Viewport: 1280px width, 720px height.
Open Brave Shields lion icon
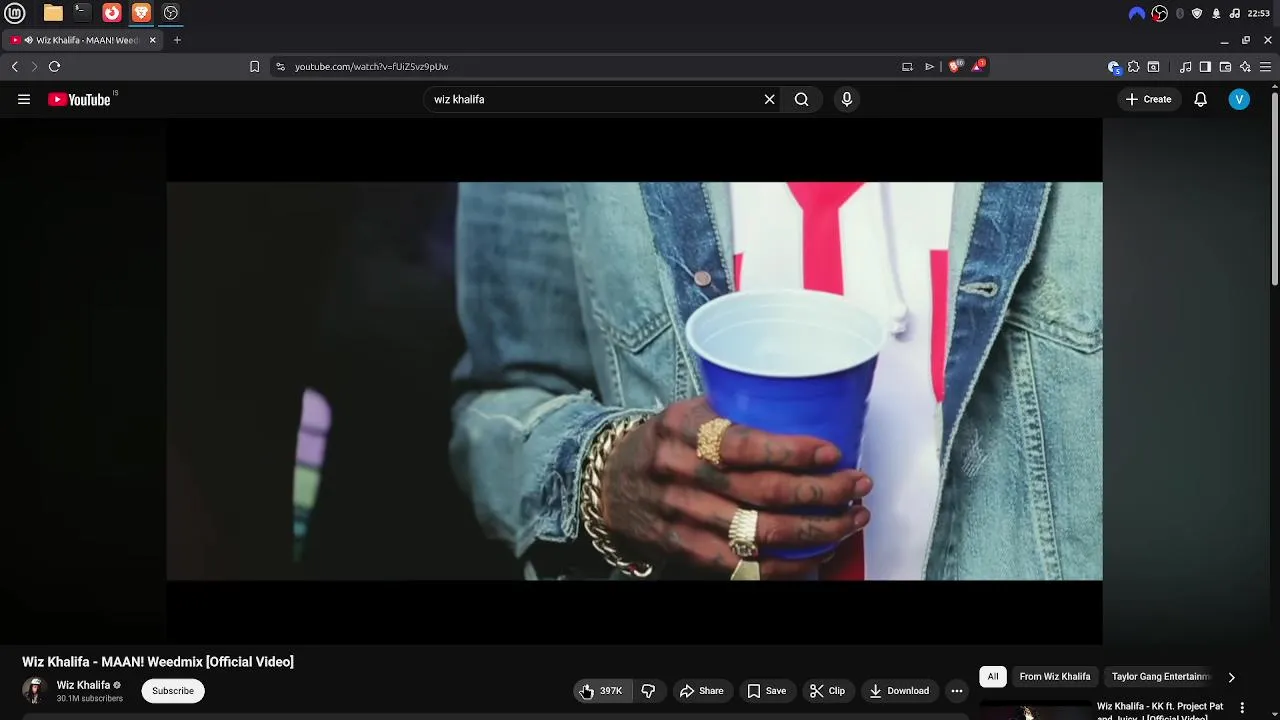955,66
